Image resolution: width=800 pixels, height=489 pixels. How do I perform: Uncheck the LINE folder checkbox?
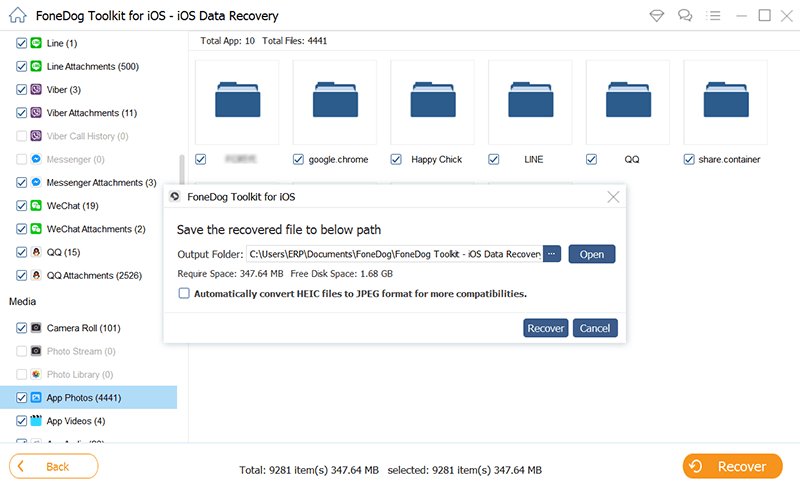click(x=493, y=159)
